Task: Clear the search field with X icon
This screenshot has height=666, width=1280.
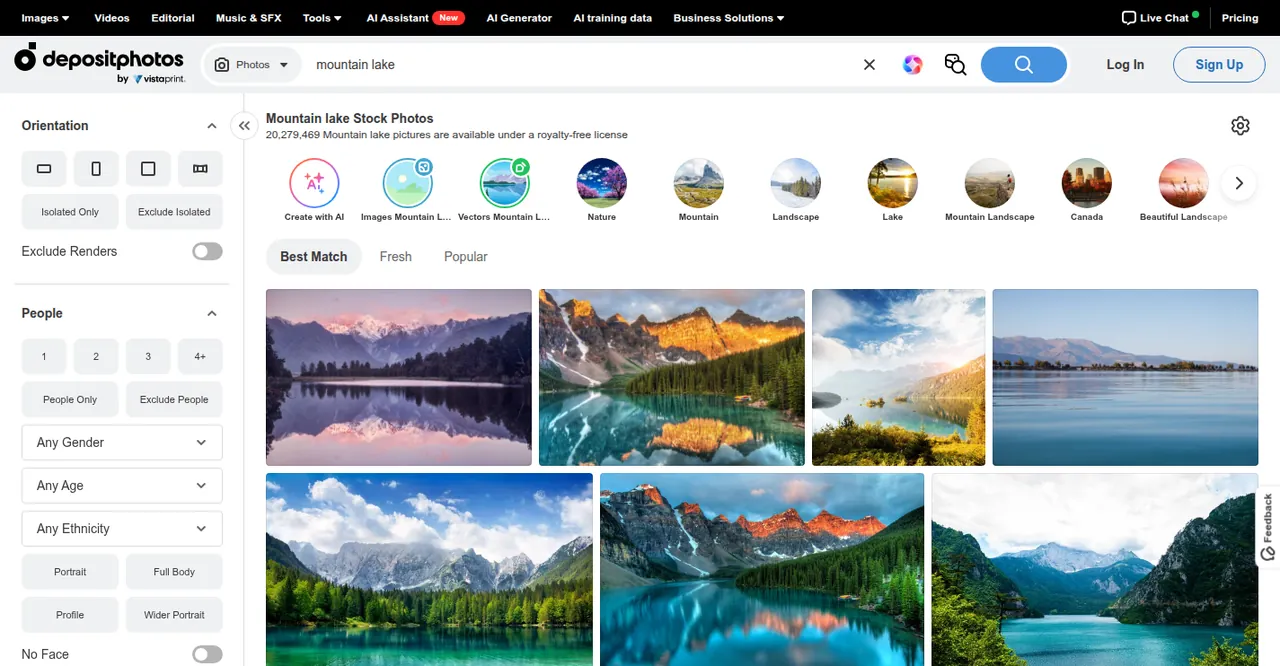Action: coord(869,64)
